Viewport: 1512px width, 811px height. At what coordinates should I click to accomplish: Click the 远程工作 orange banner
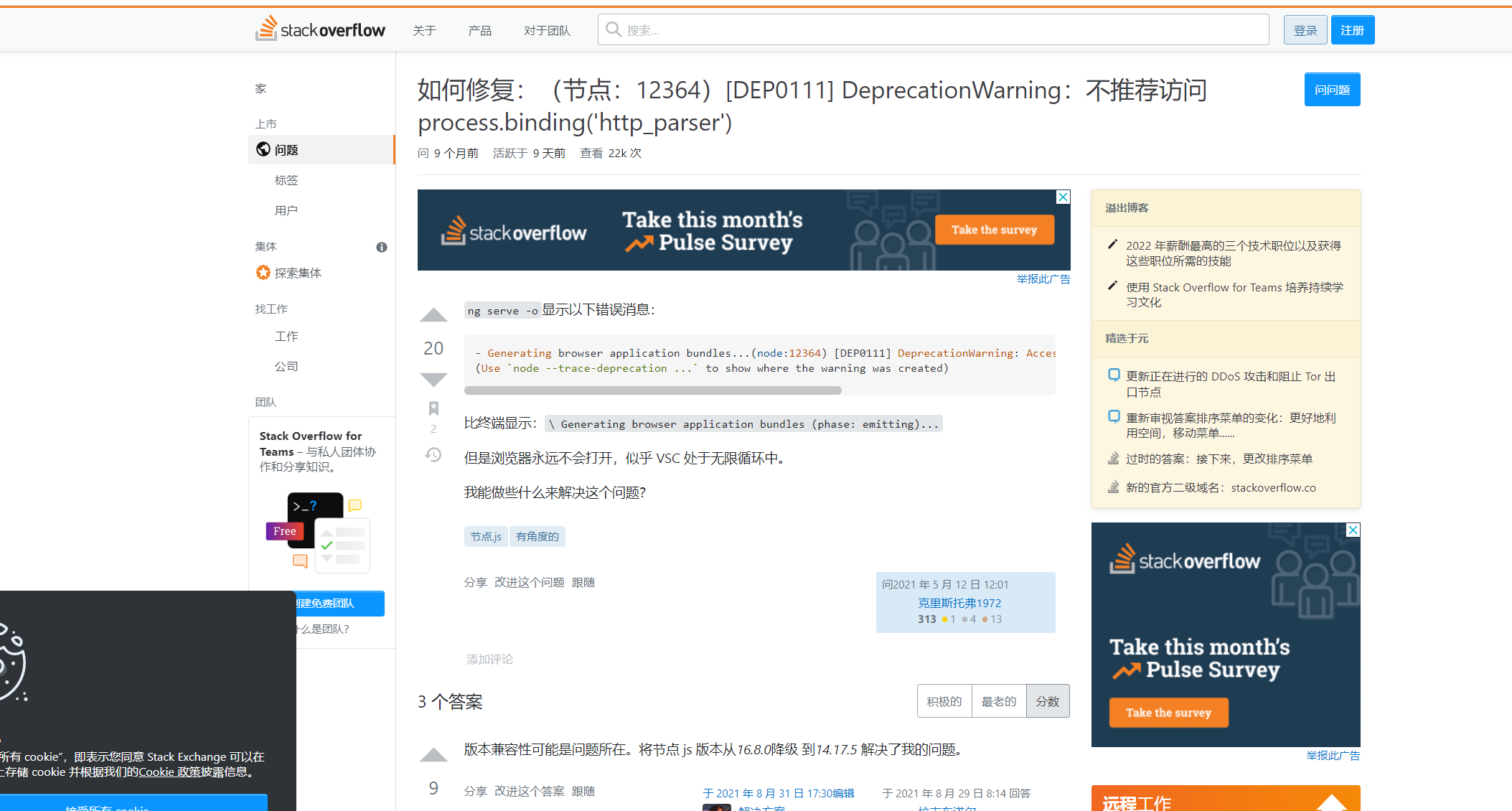[x=1226, y=798]
